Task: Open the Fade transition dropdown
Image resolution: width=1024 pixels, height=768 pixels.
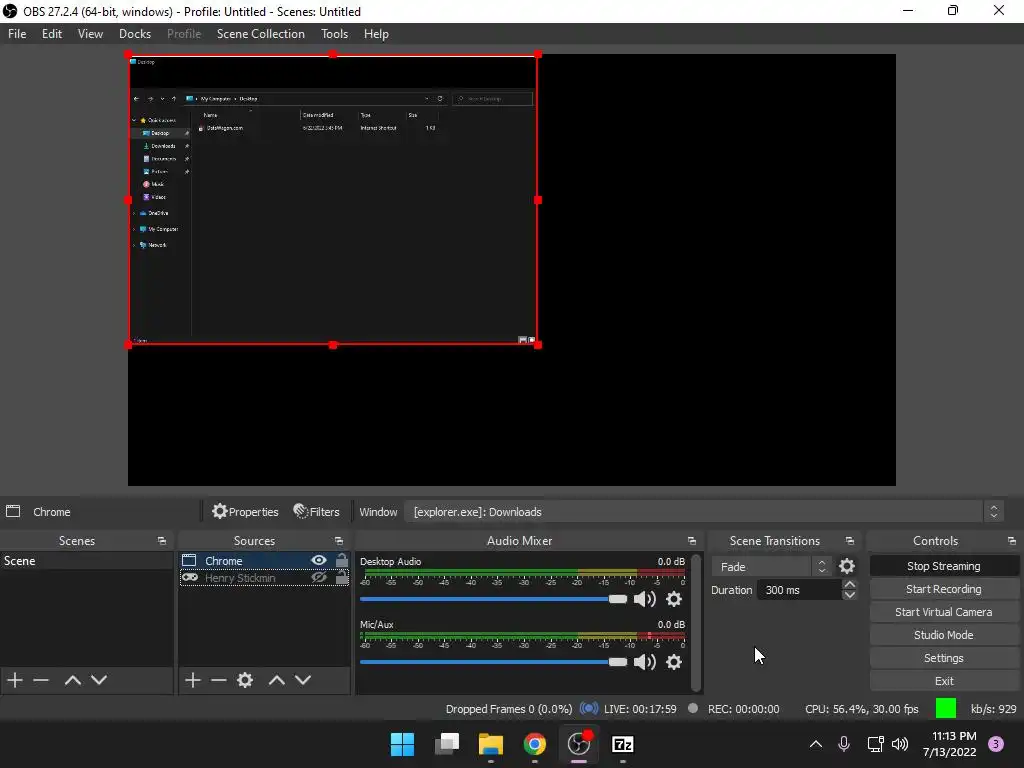Action: pyautogui.click(x=771, y=567)
